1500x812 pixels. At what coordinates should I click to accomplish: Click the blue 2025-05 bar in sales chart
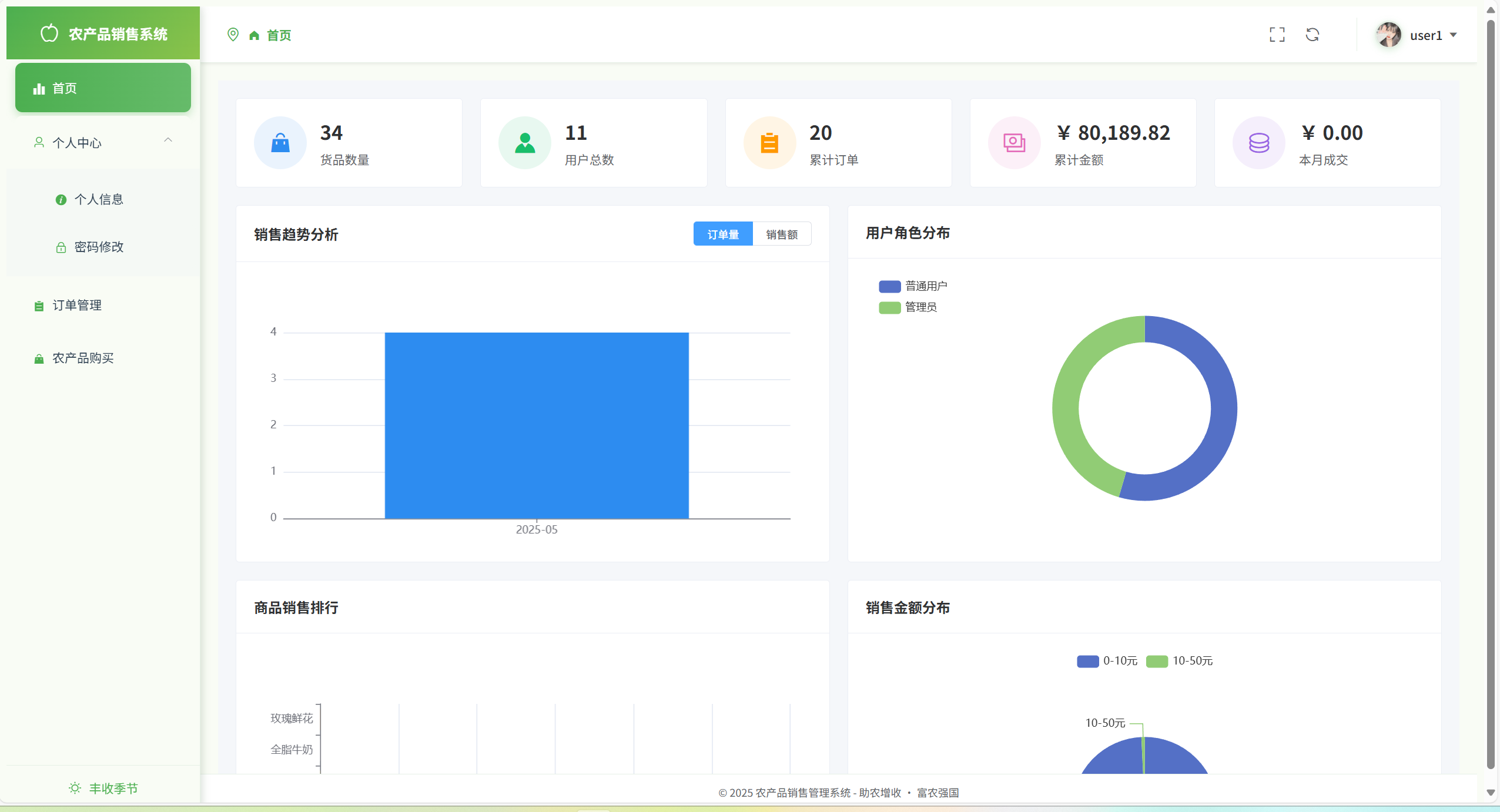click(537, 425)
